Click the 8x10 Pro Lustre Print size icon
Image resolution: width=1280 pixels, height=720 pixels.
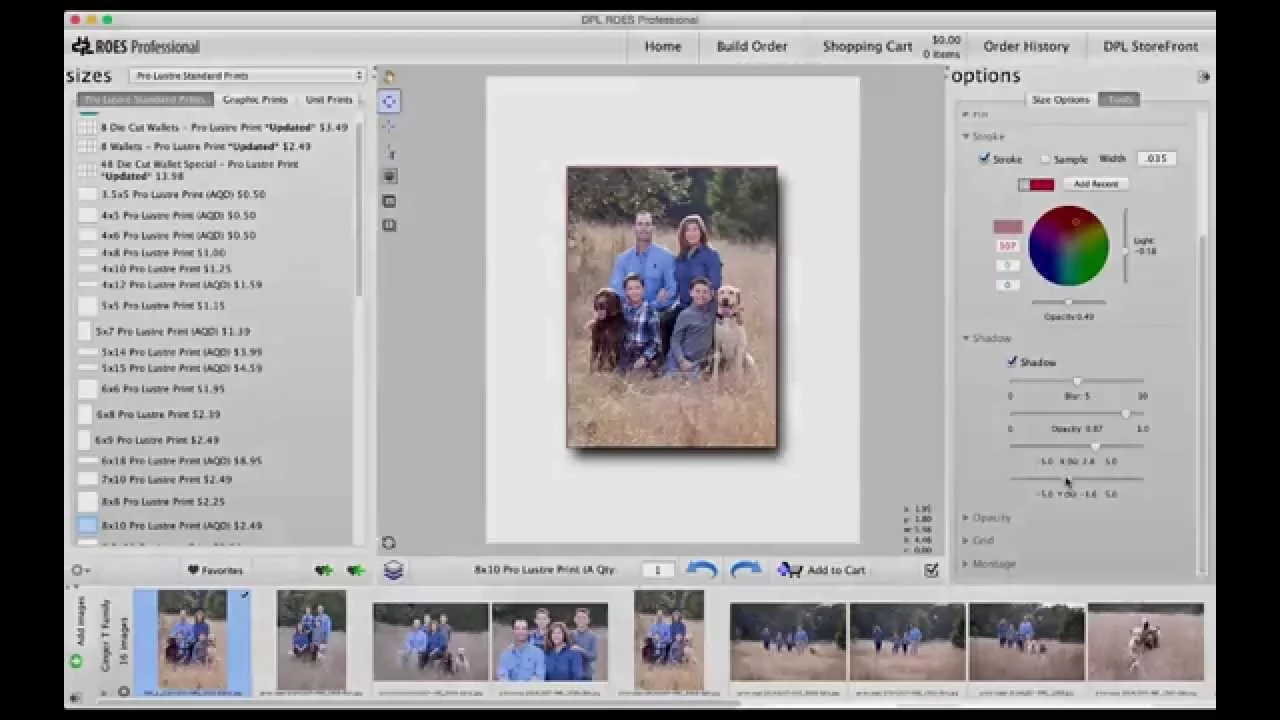88,525
